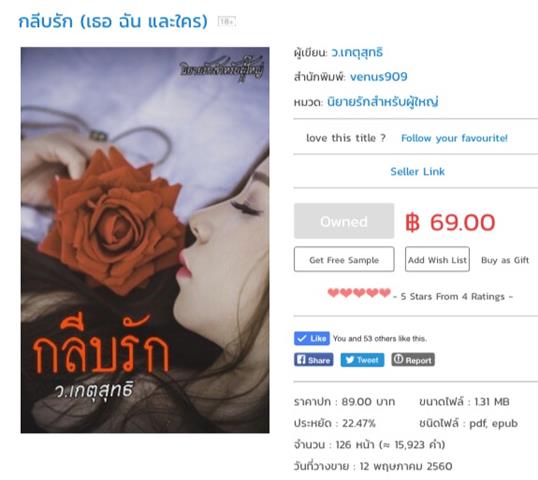Click the book cover thumbnail
The height and width of the screenshot is (480, 538).
(x=145, y=240)
